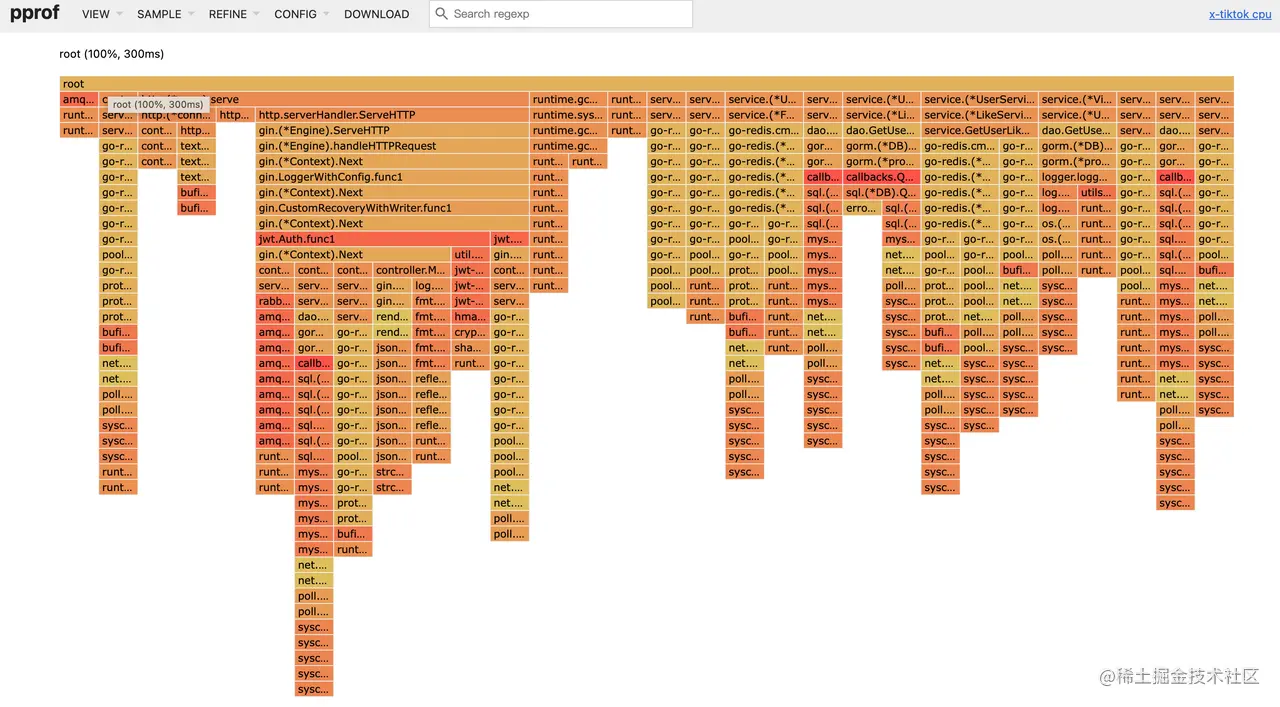Open the x-tiktok cpu link
This screenshot has height=707, width=1280.
coord(1240,14)
